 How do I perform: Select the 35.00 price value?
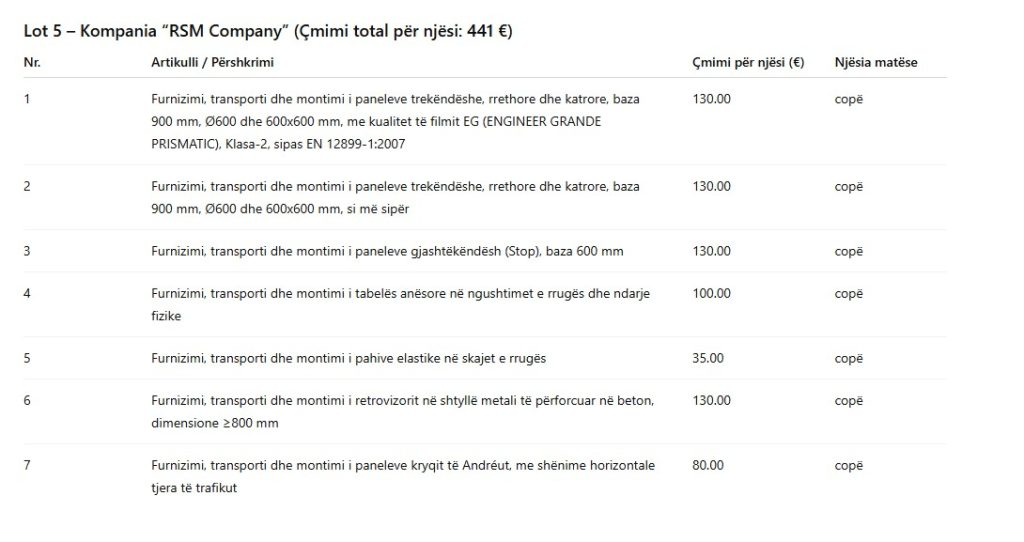(x=708, y=358)
